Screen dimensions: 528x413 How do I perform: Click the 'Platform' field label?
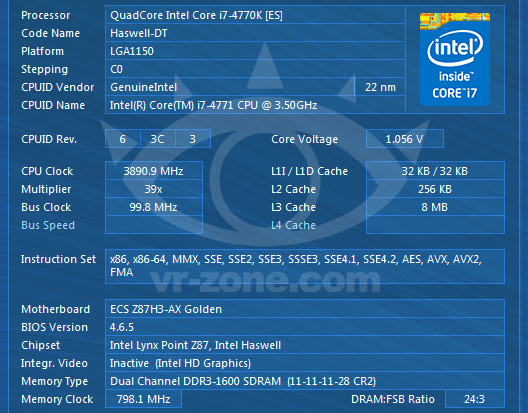click(x=42, y=51)
